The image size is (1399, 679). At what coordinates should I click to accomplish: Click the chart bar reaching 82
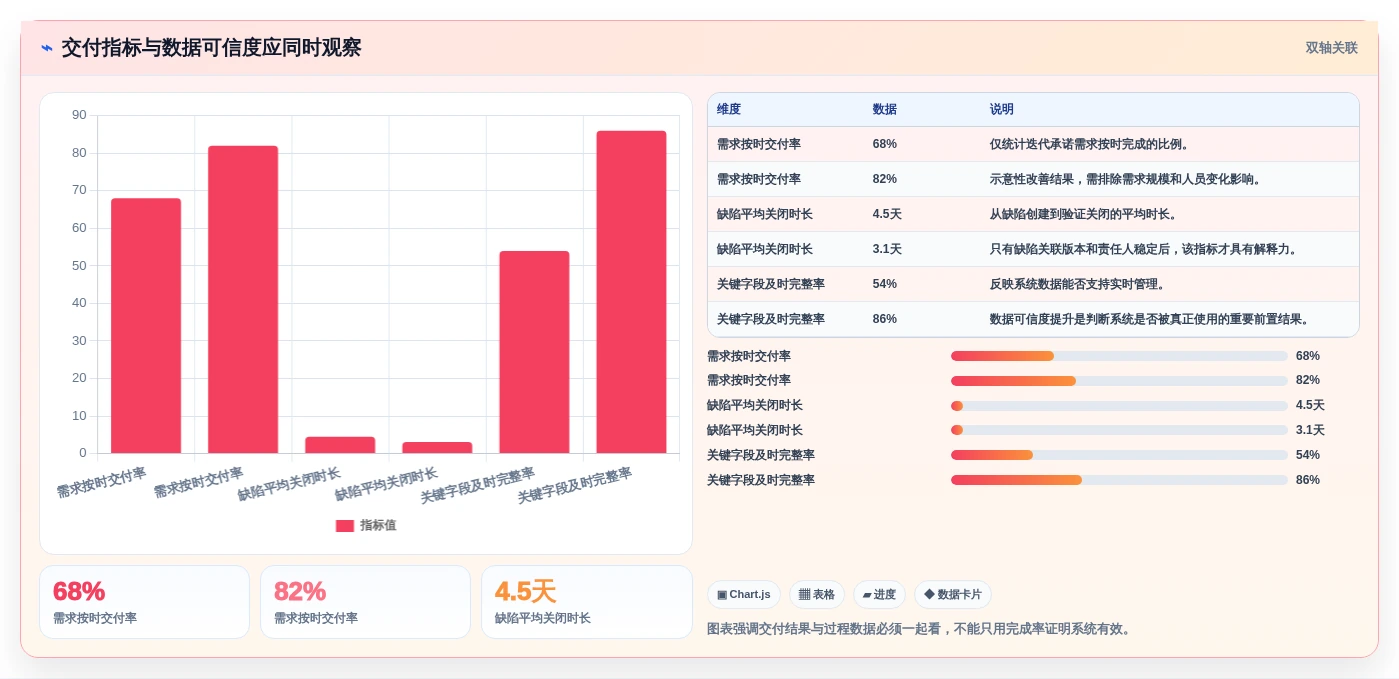pyautogui.click(x=243, y=300)
